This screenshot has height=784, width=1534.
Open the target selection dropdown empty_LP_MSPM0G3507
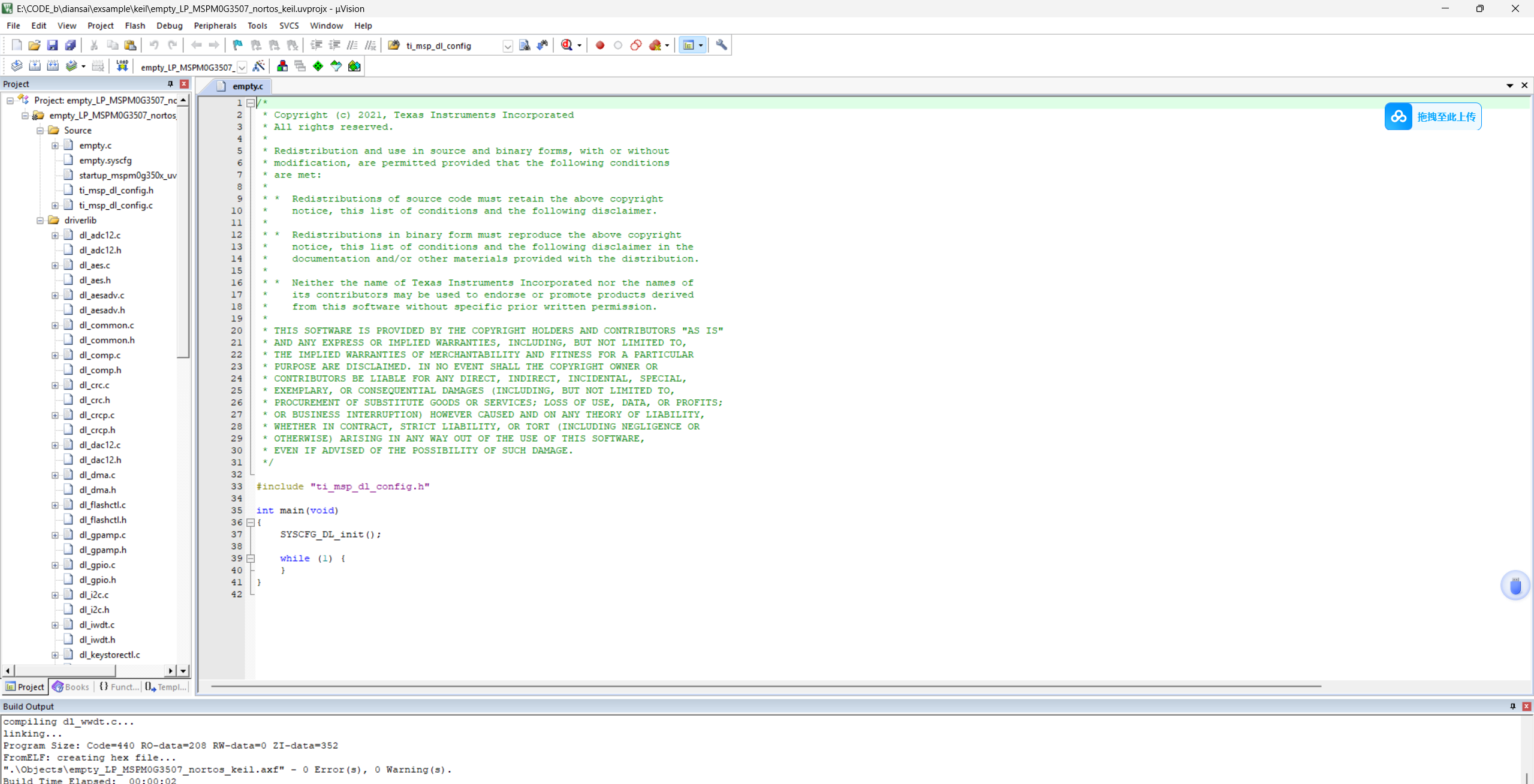pos(242,67)
